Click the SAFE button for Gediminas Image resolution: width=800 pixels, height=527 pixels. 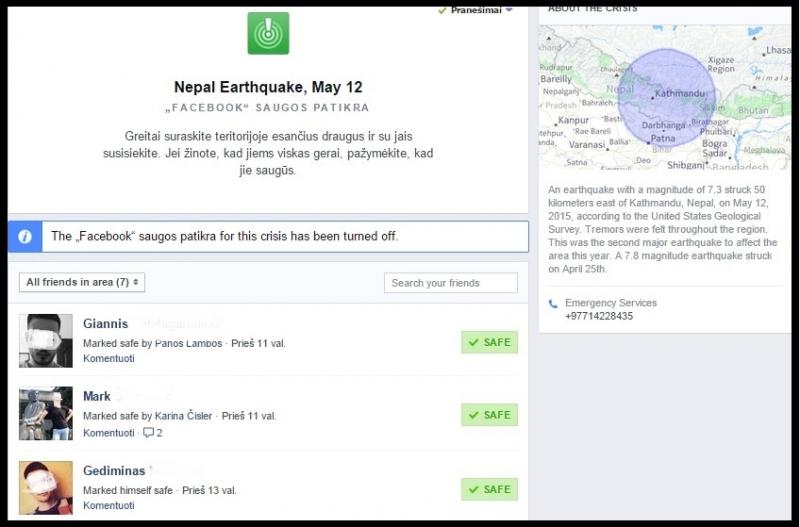click(489, 489)
